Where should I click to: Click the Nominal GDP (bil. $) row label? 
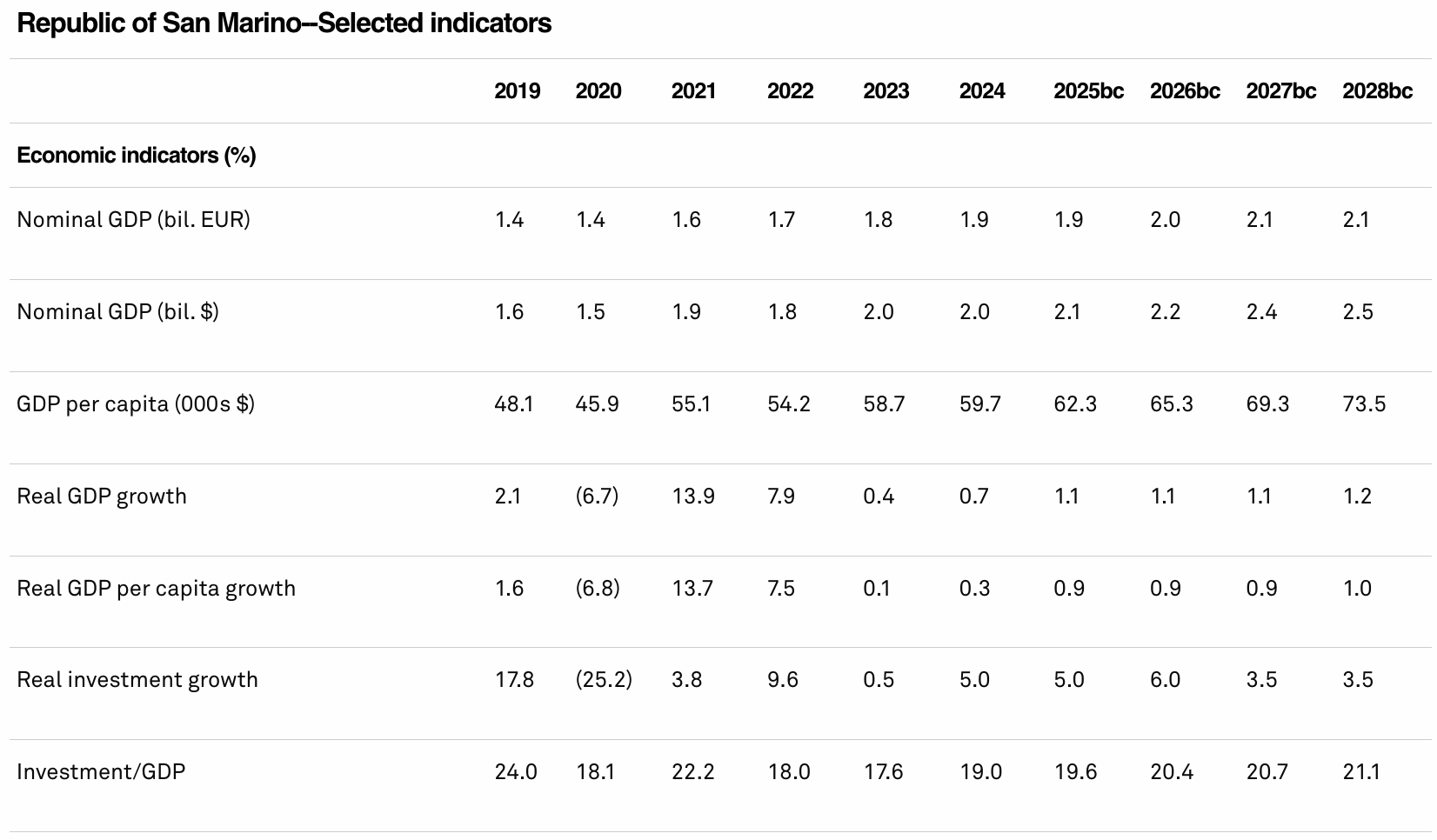(117, 311)
